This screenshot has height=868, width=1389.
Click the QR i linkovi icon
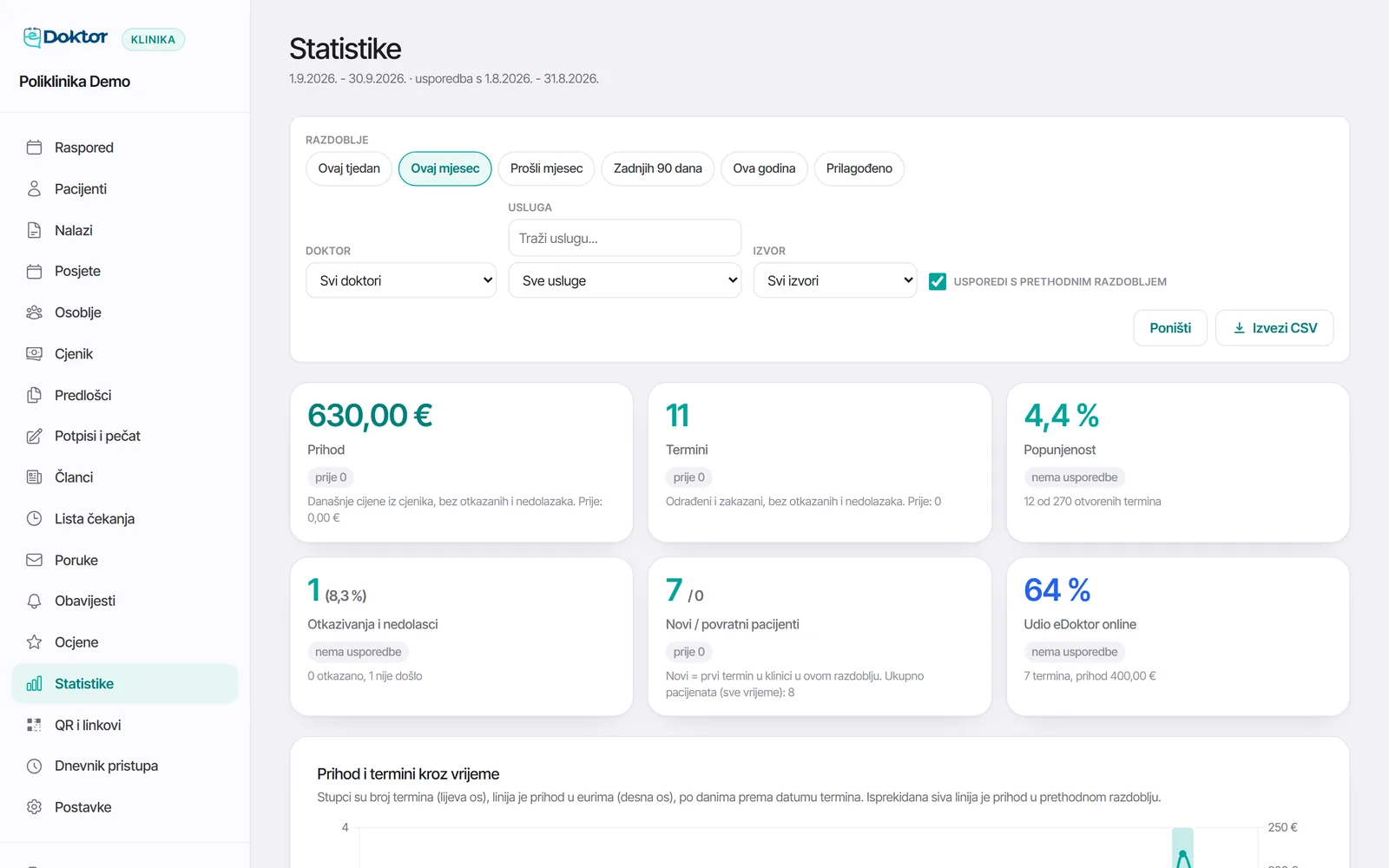click(x=34, y=725)
